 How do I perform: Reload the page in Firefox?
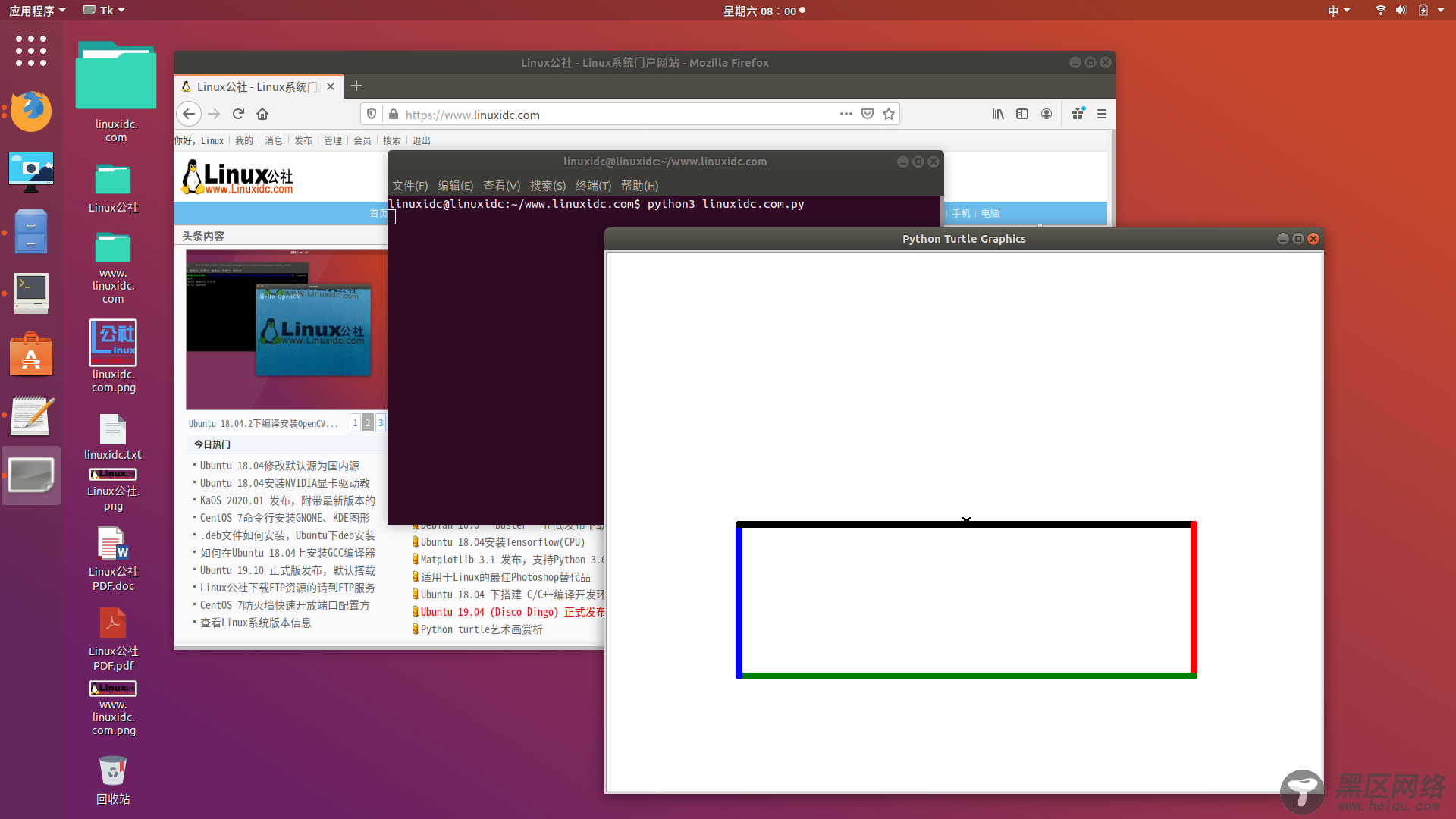coord(238,114)
